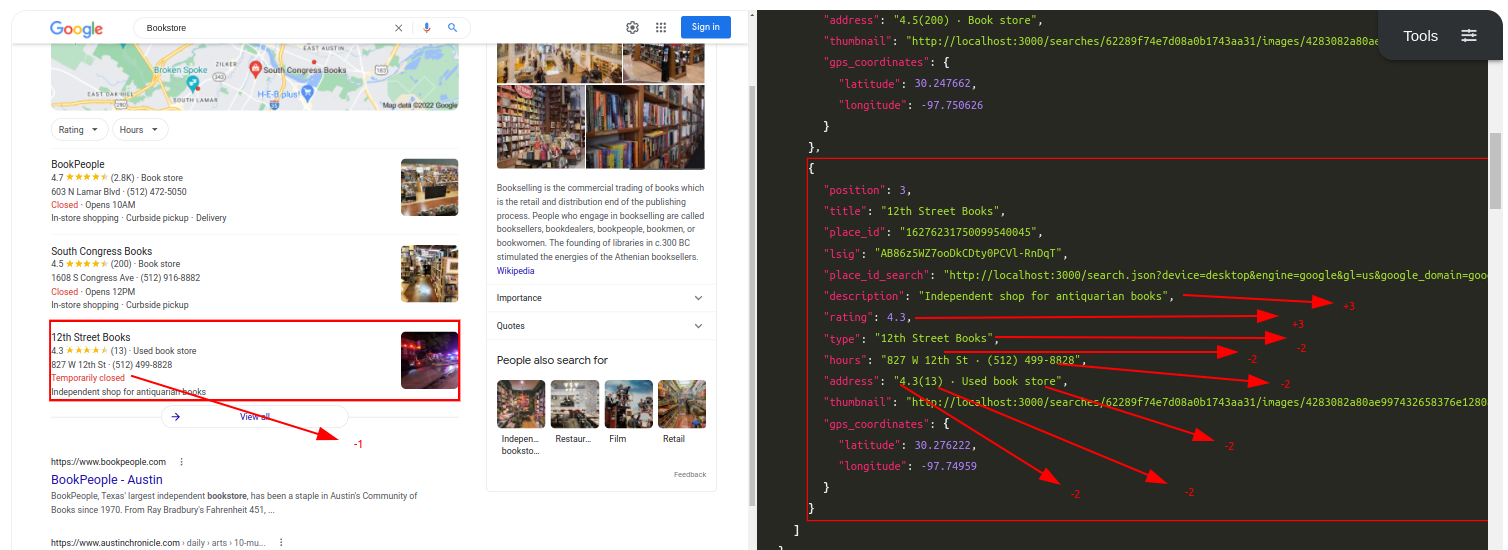Open Google settings gear icon
Viewport: 1508px width, 550px height.
point(632,27)
